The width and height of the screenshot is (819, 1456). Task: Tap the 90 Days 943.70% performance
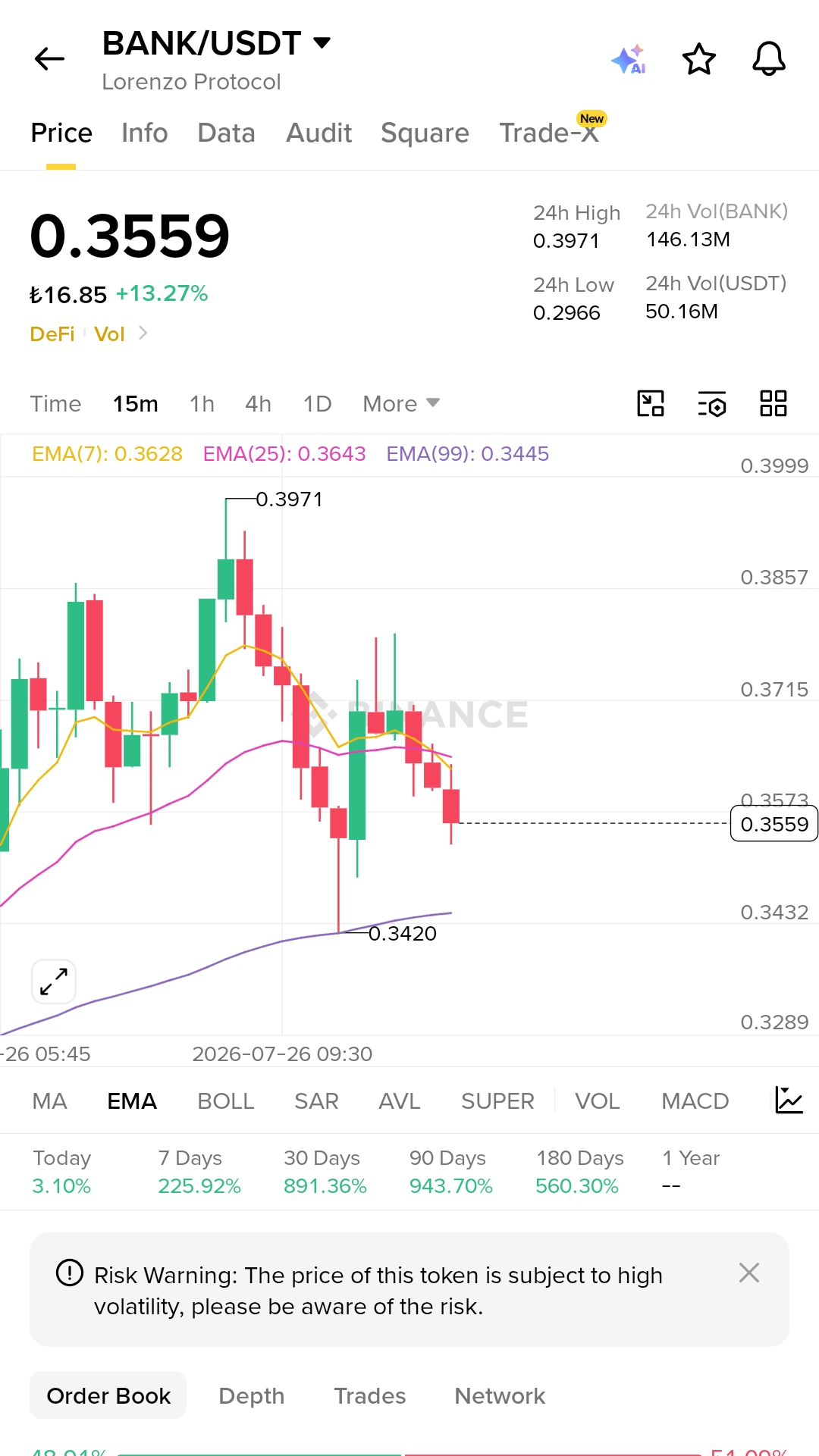point(451,1172)
